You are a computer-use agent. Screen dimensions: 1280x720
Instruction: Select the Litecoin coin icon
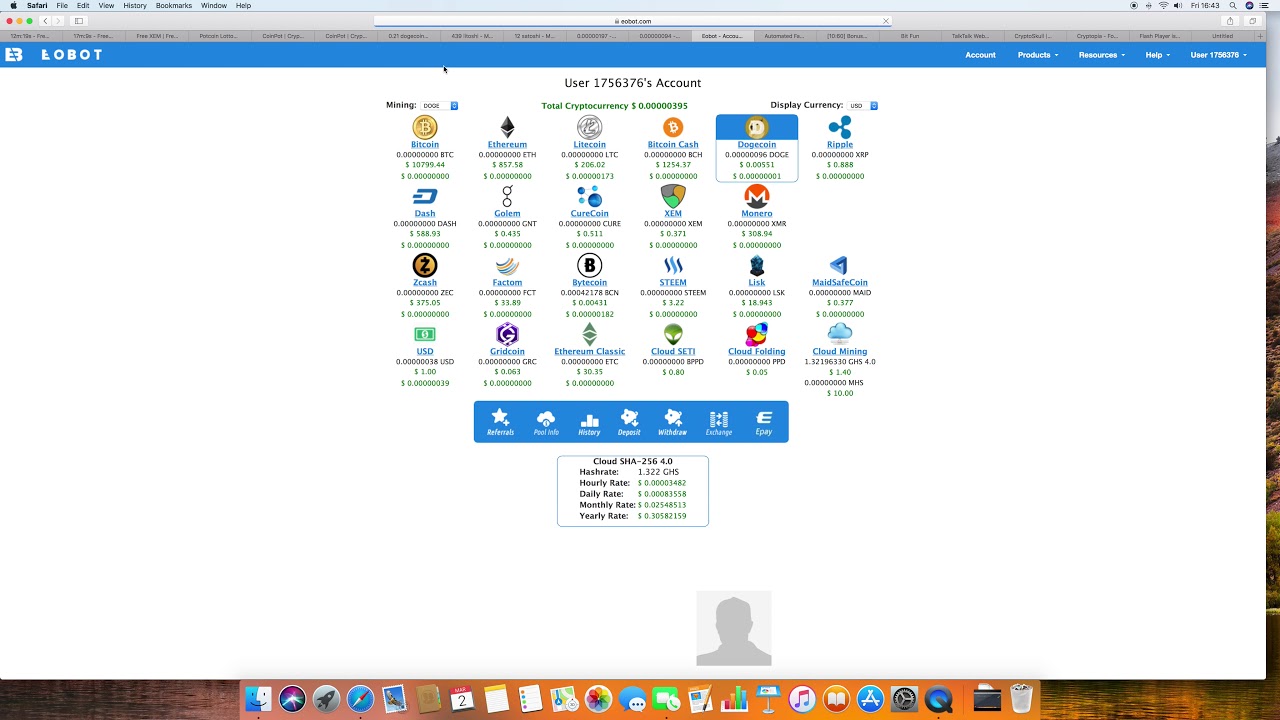coord(589,127)
